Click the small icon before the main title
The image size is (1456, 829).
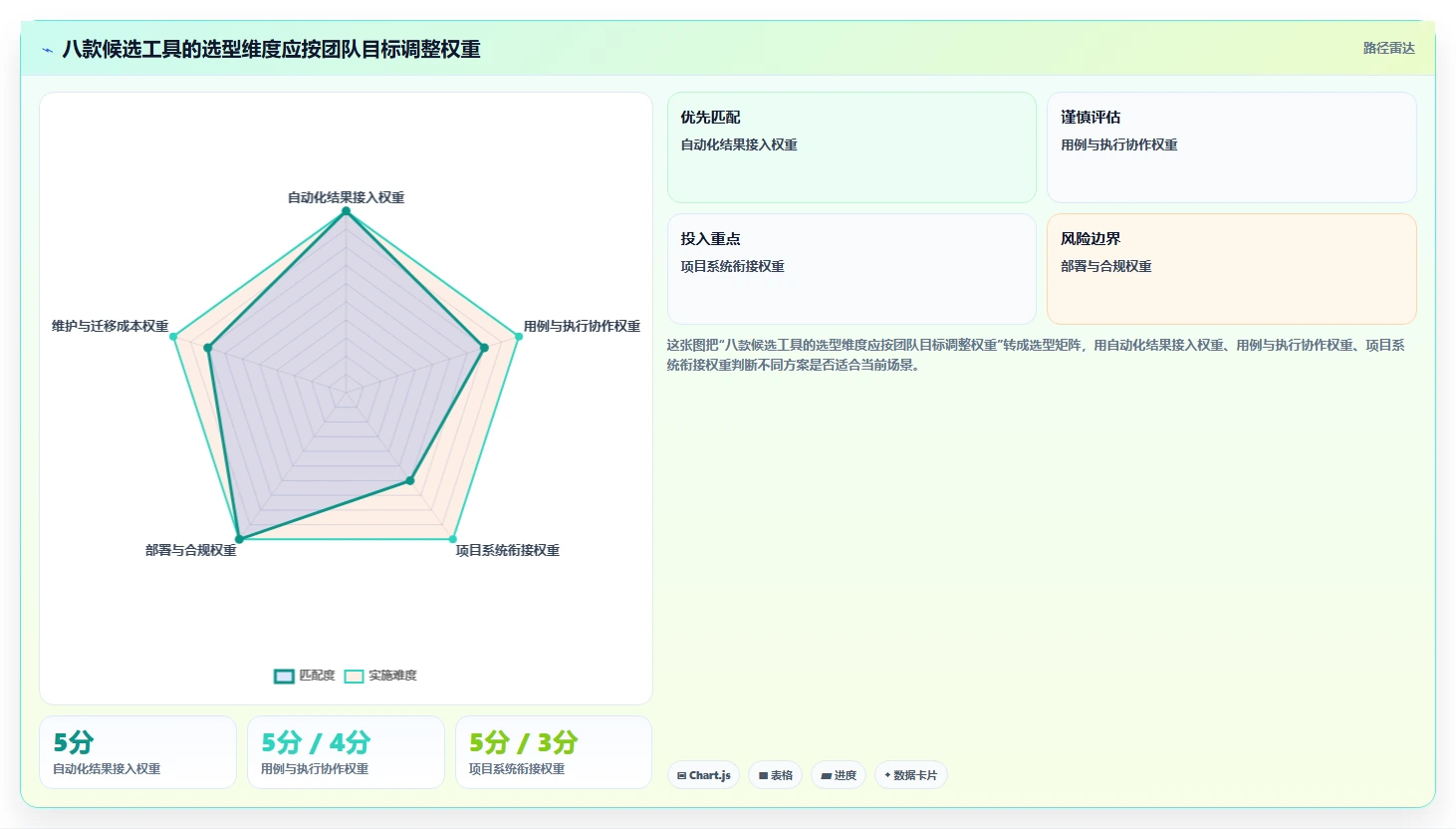47,50
